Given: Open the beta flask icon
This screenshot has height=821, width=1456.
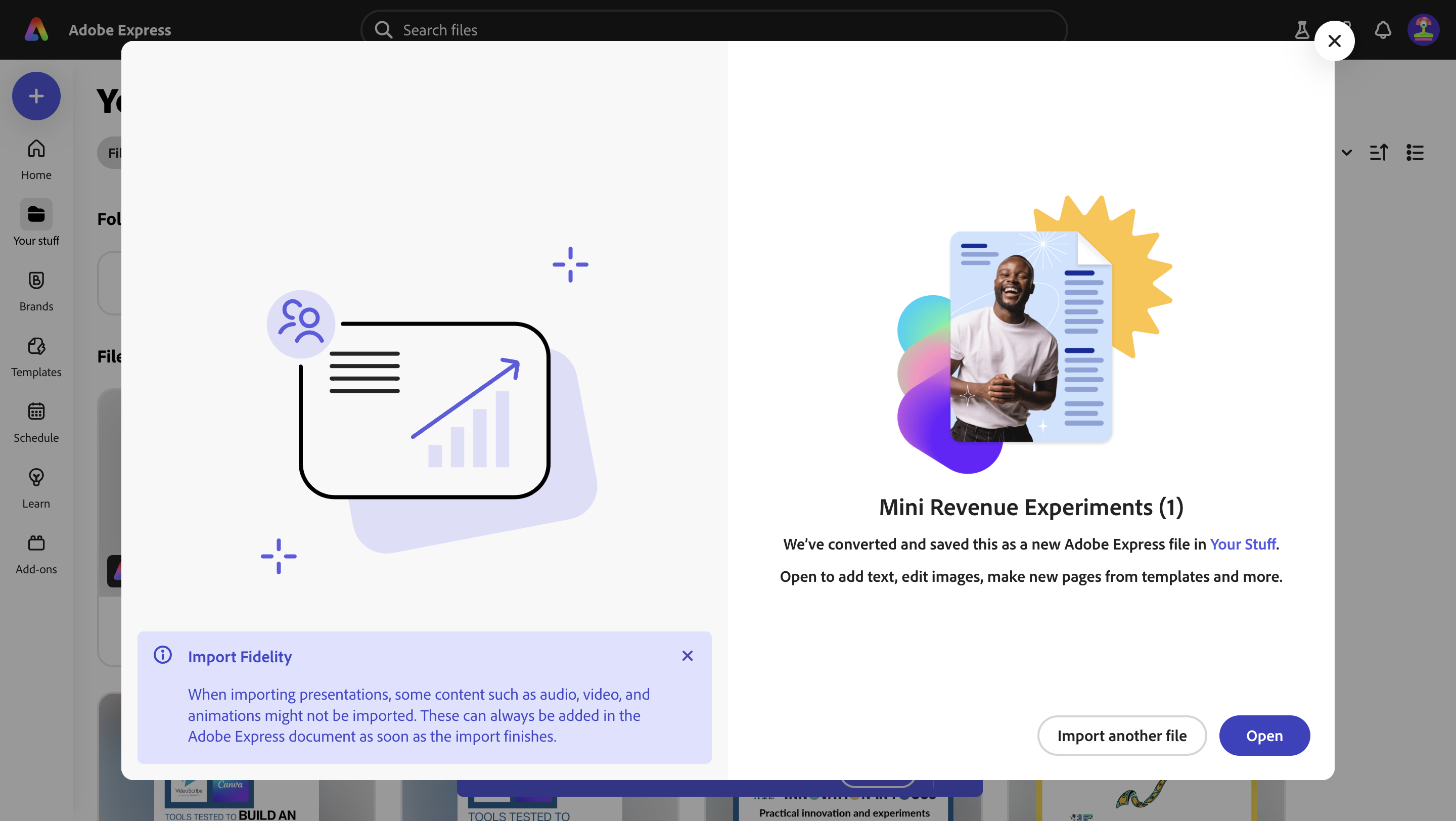Looking at the screenshot, I should pyautogui.click(x=1302, y=29).
